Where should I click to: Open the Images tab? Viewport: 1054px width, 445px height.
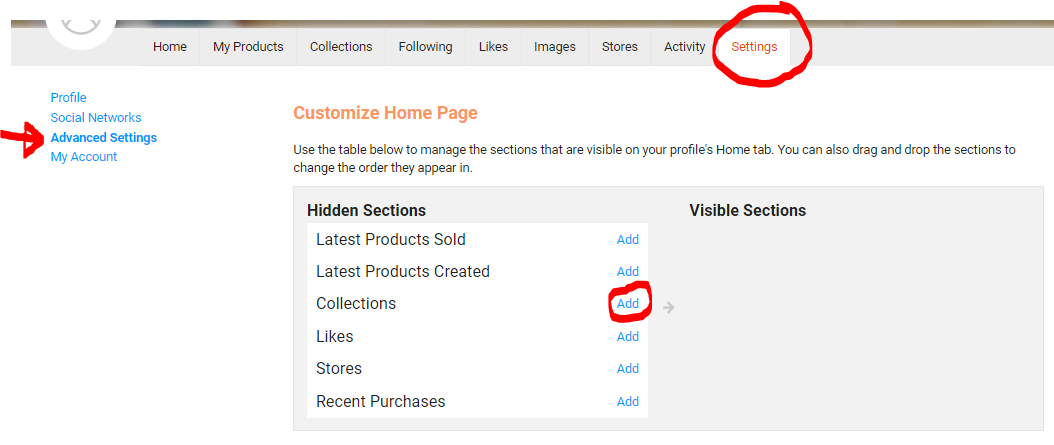(555, 47)
